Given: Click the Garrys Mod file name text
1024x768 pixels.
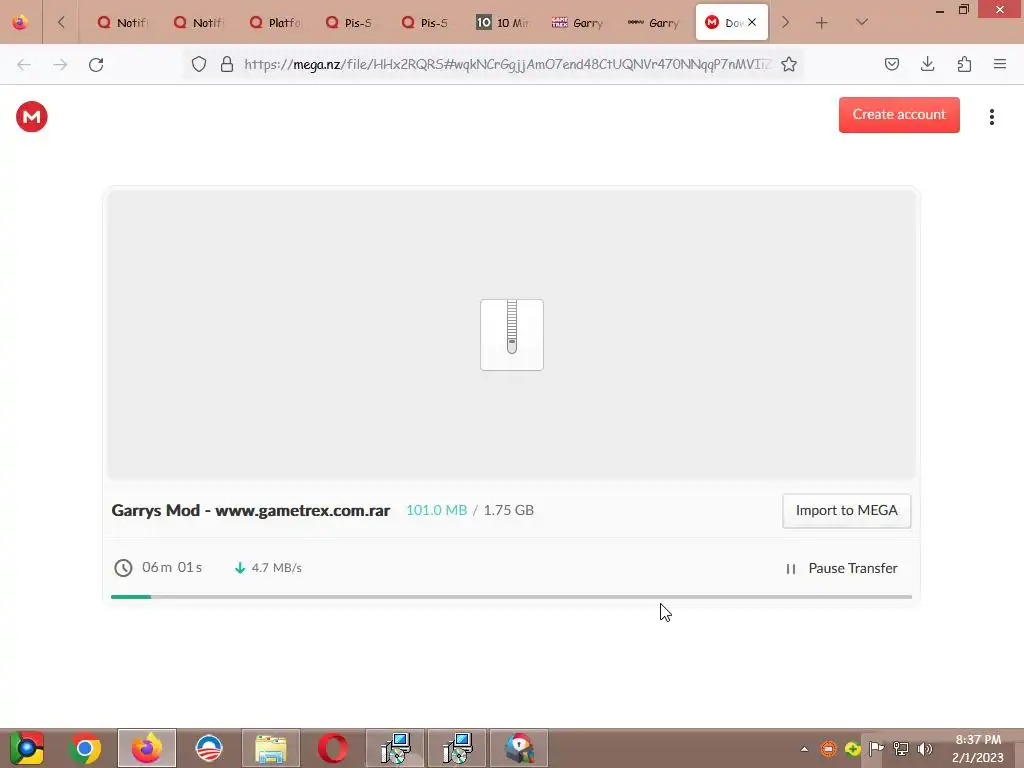Looking at the screenshot, I should click(250, 510).
